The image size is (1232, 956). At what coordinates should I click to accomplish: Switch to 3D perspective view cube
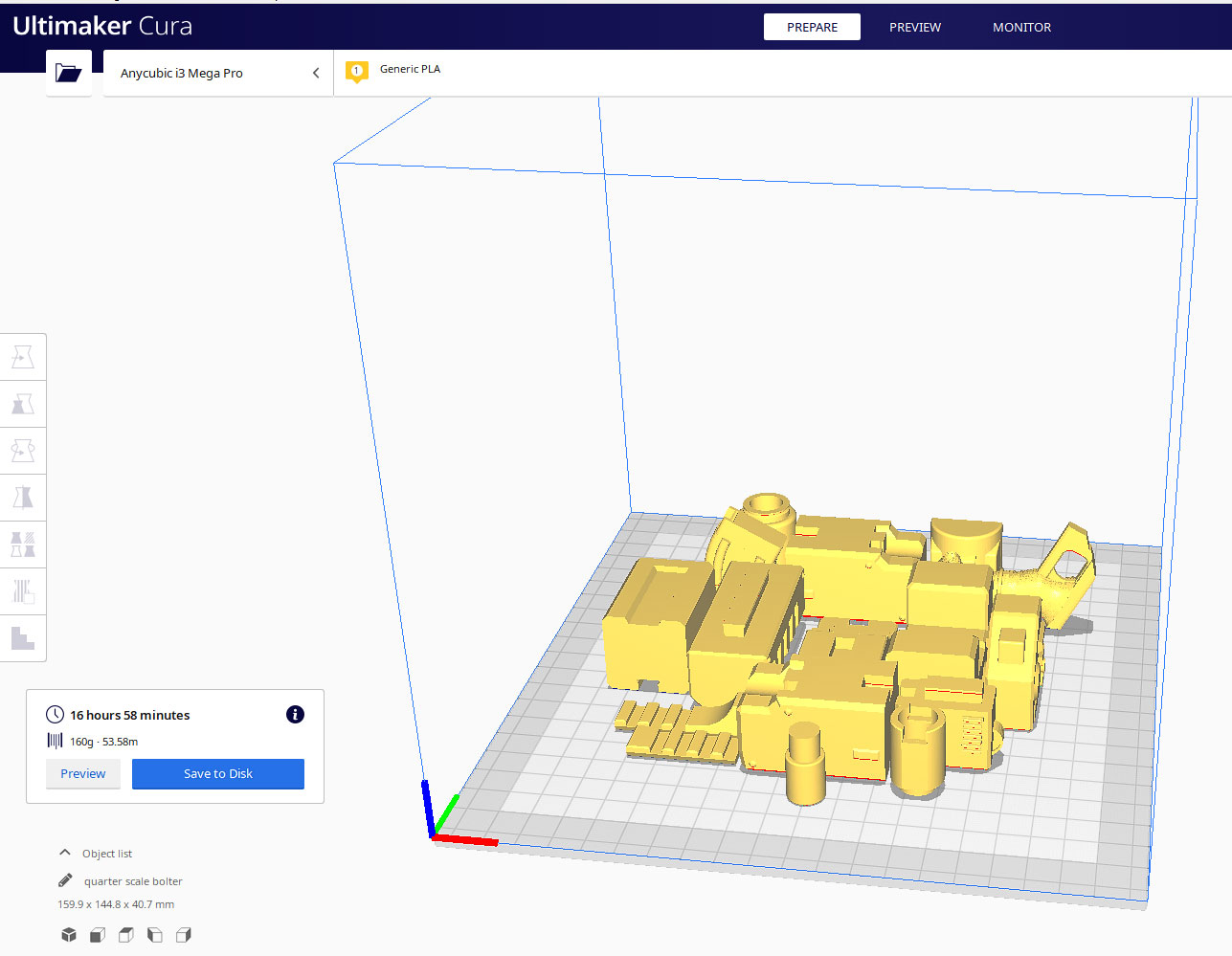[x=69, y=935]
